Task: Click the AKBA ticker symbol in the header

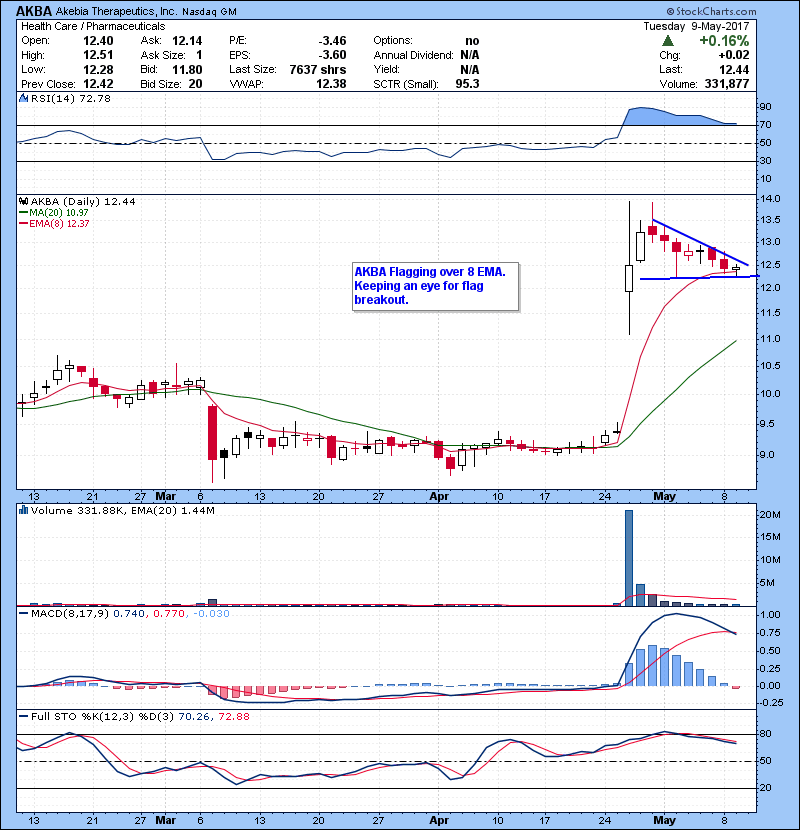Action: [x=34, y=11]
